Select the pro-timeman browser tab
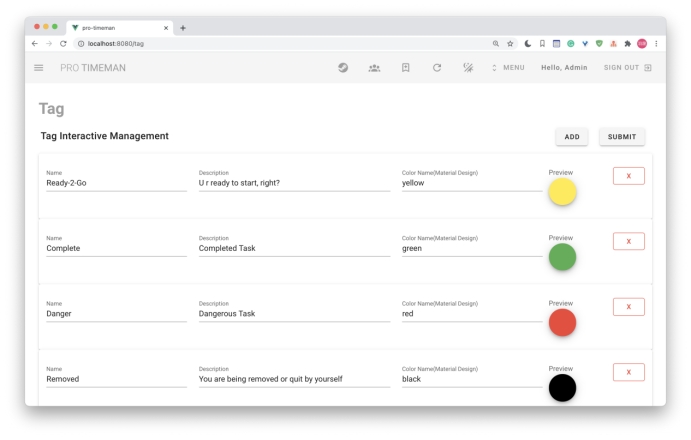Screen dimensions: 691x440 point(119,28)
